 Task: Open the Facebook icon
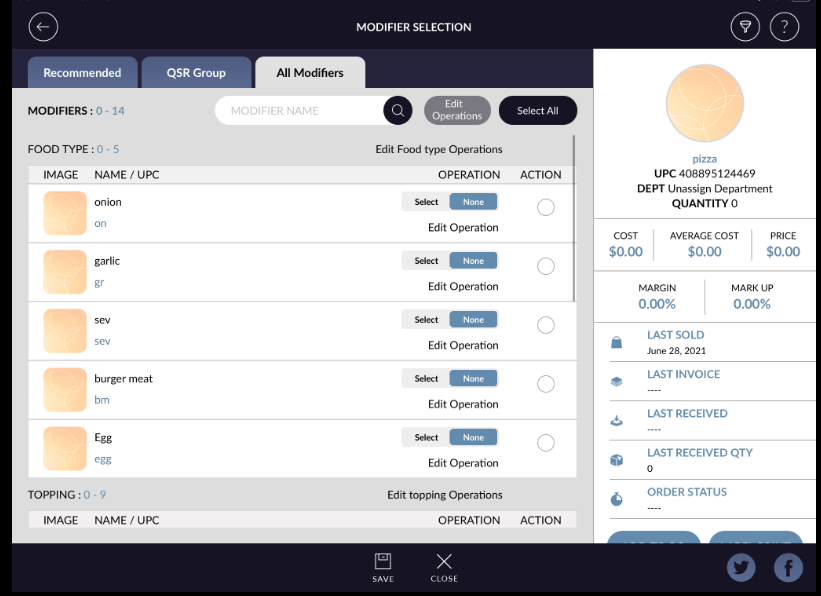788,568
